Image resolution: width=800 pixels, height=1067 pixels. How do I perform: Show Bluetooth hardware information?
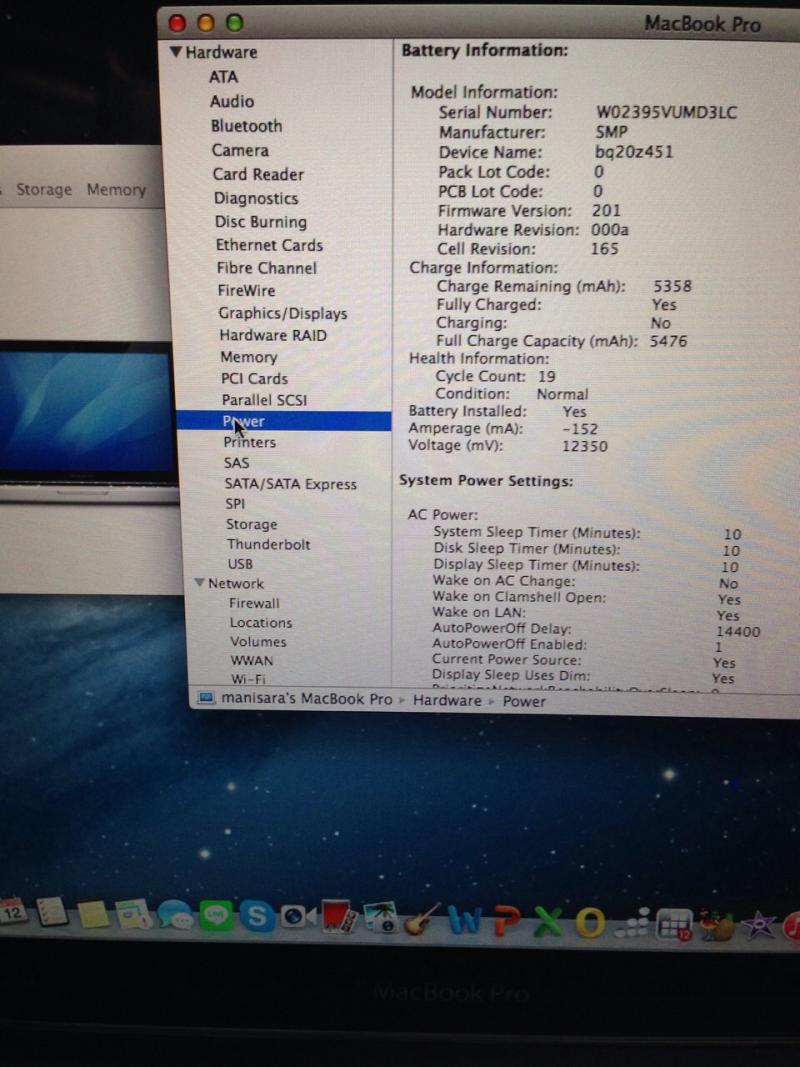[246, 126]
